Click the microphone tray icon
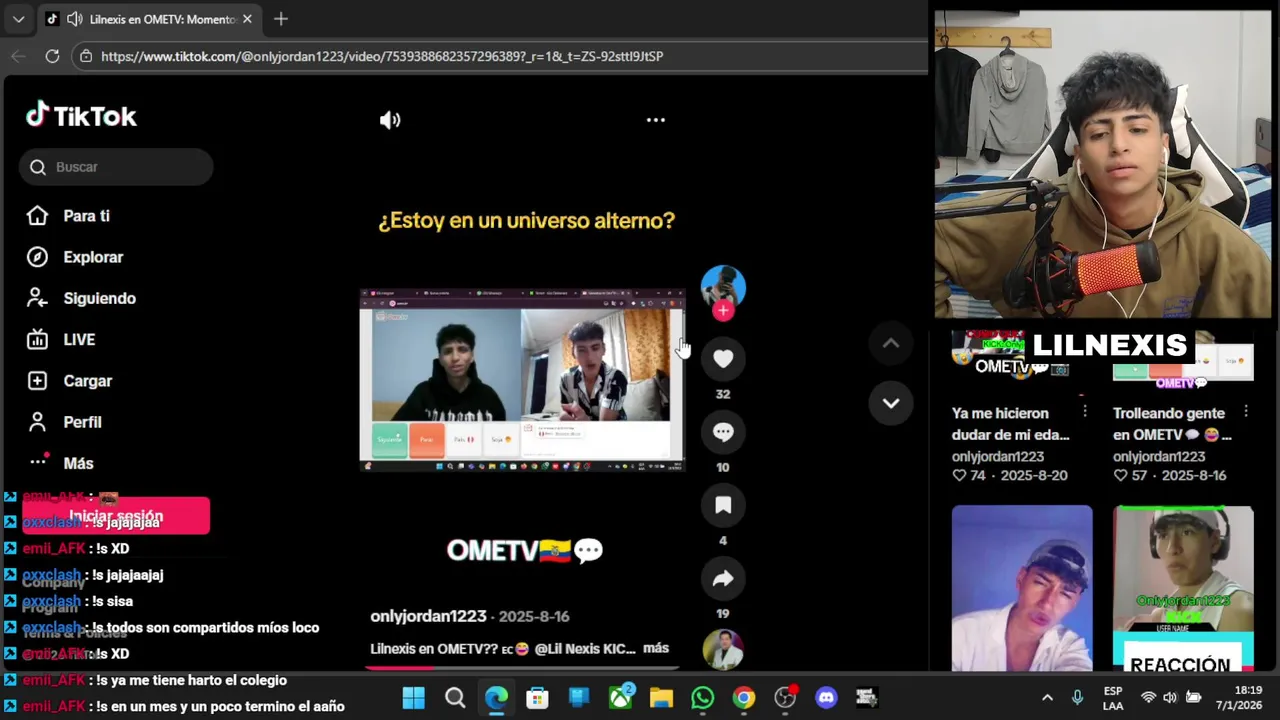 pyautogui.click(x=1077, y=698)
